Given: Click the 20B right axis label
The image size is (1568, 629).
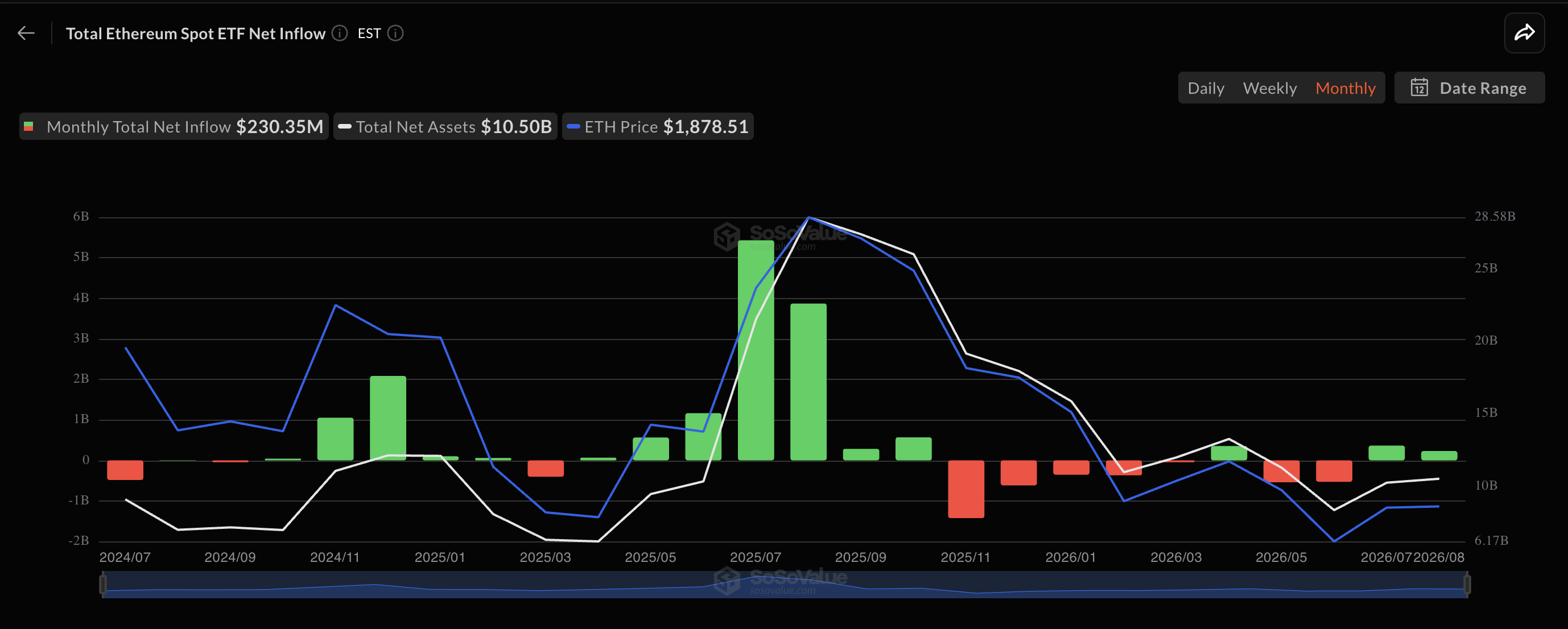Looking at the screenshot, I should click(1486, 340).
